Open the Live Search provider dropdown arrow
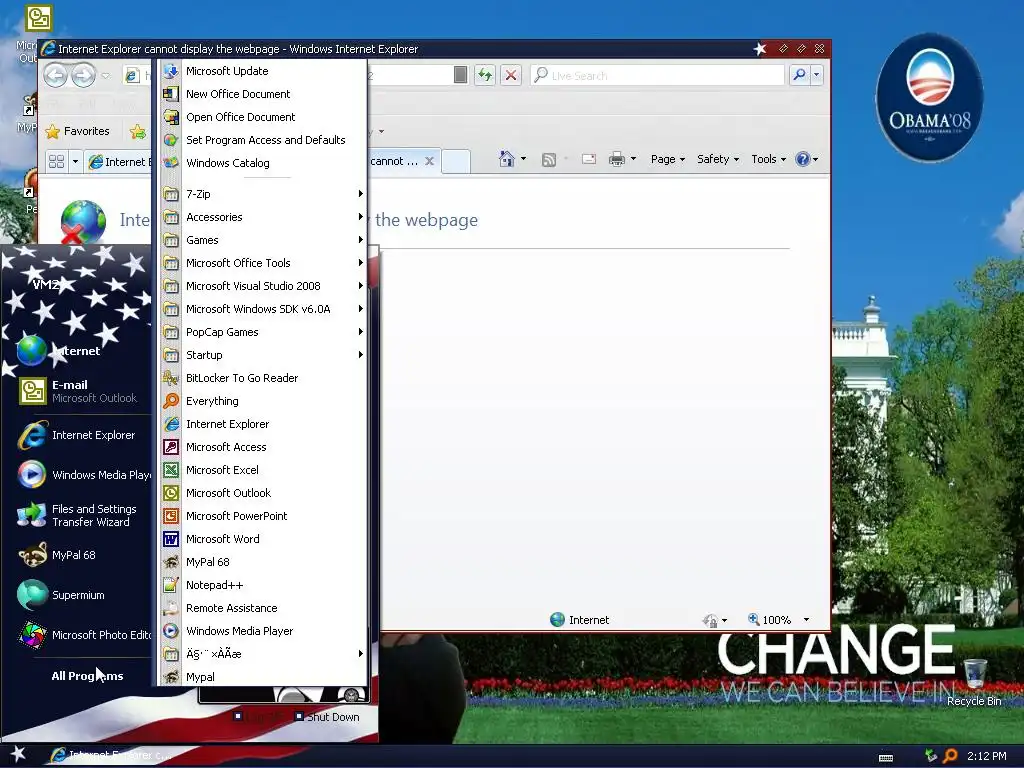Viewport: 1024px width, 768px height. [x=816, y=75]
